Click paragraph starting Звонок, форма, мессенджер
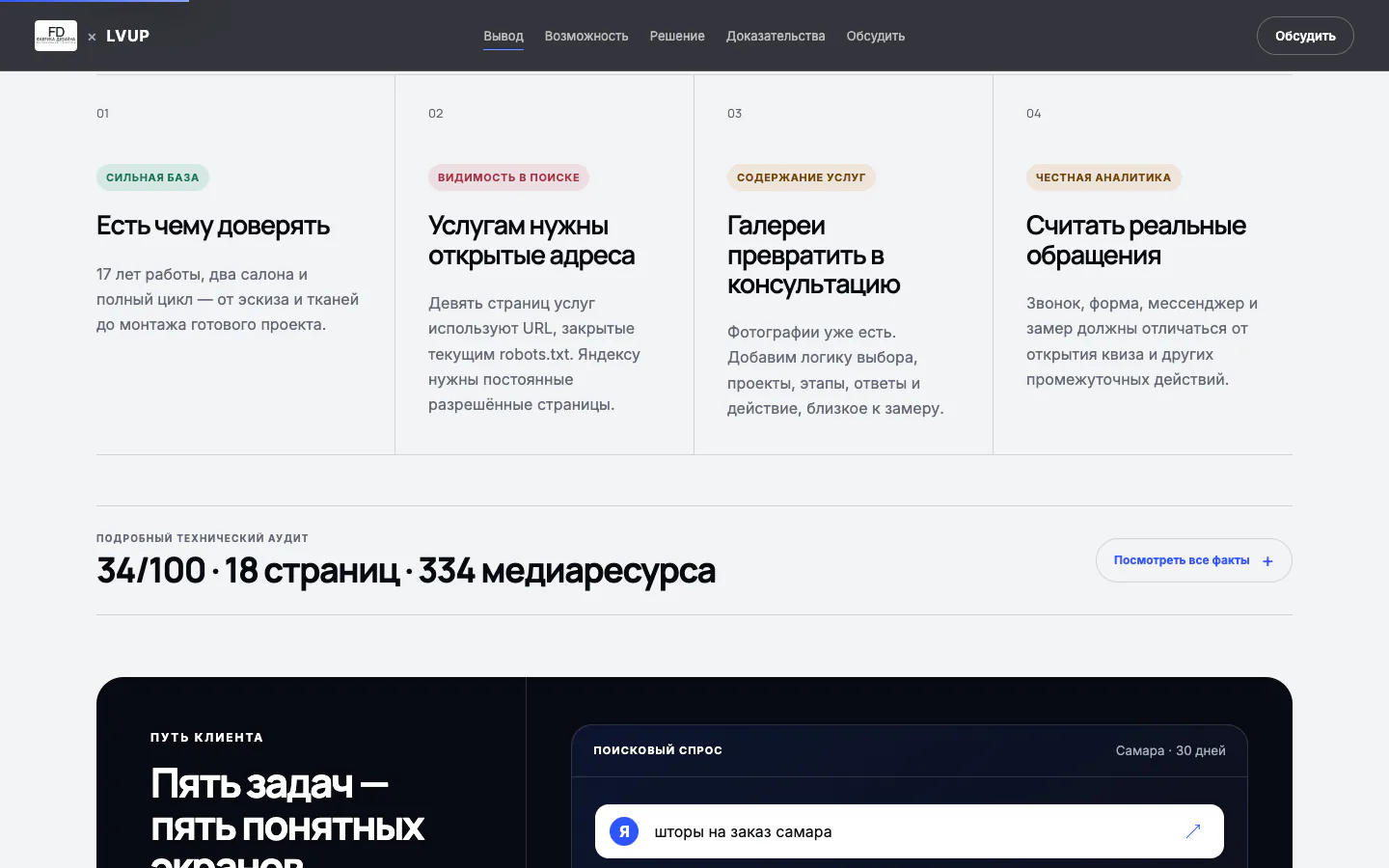The width and height of the screenshot is (1389, 868). click(1142, 341)
